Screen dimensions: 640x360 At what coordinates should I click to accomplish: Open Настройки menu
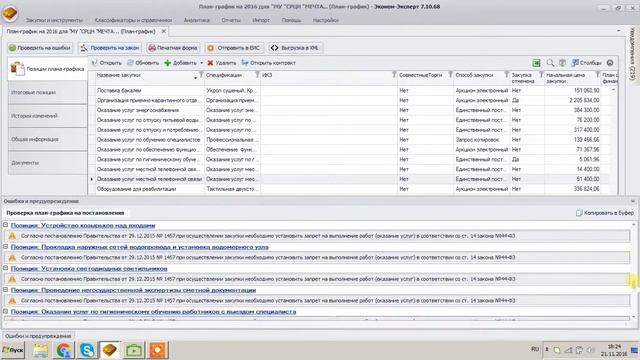325,20
